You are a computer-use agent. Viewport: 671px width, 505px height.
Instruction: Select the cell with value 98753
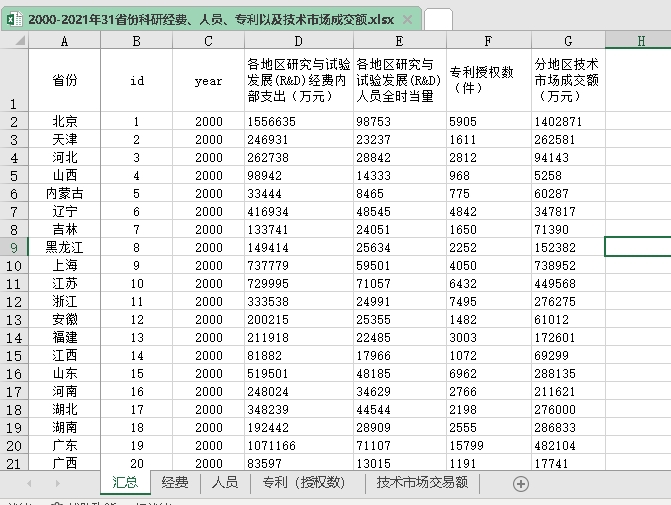click(x=400, y=121)
